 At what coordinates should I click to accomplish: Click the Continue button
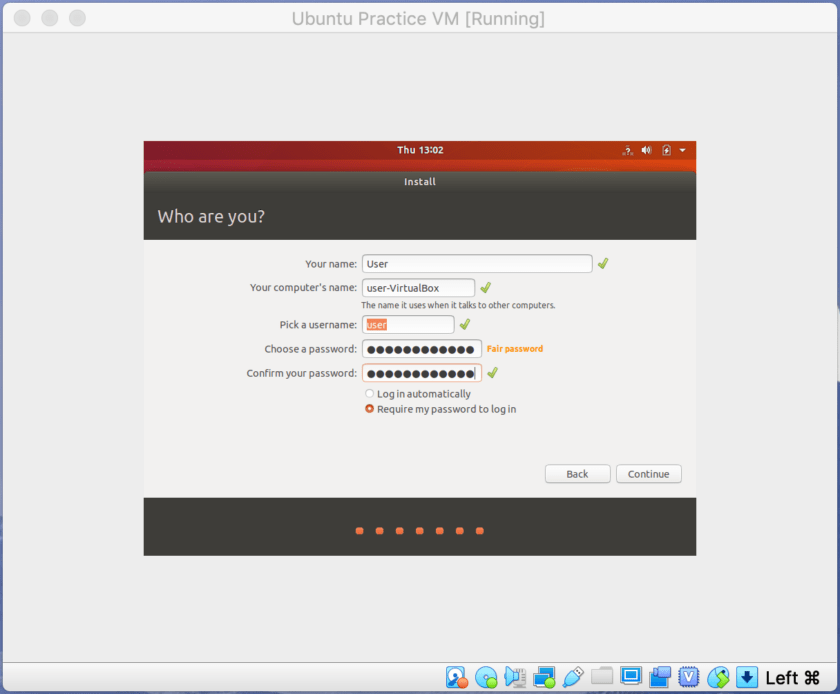click(x=649, y=474)
